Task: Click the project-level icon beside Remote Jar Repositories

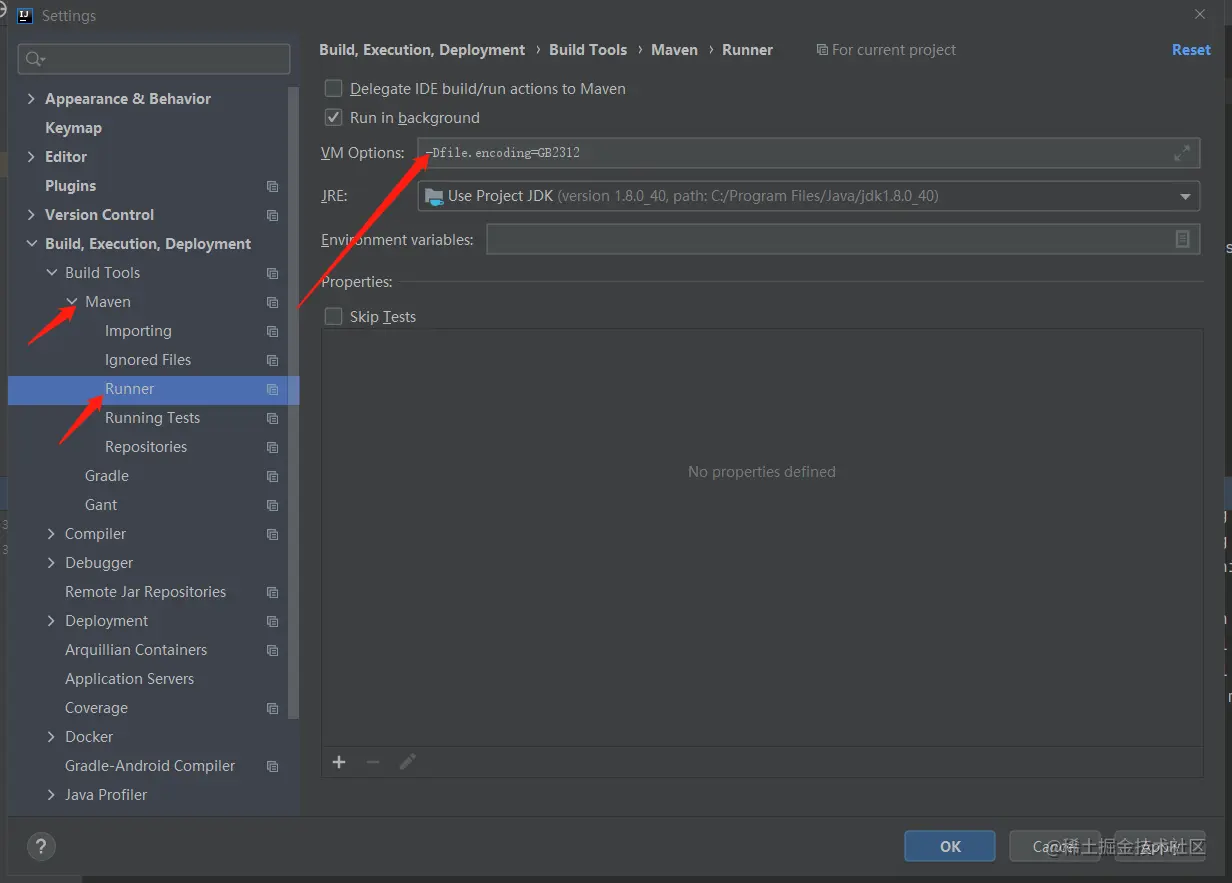Action: tap(272, 592)
